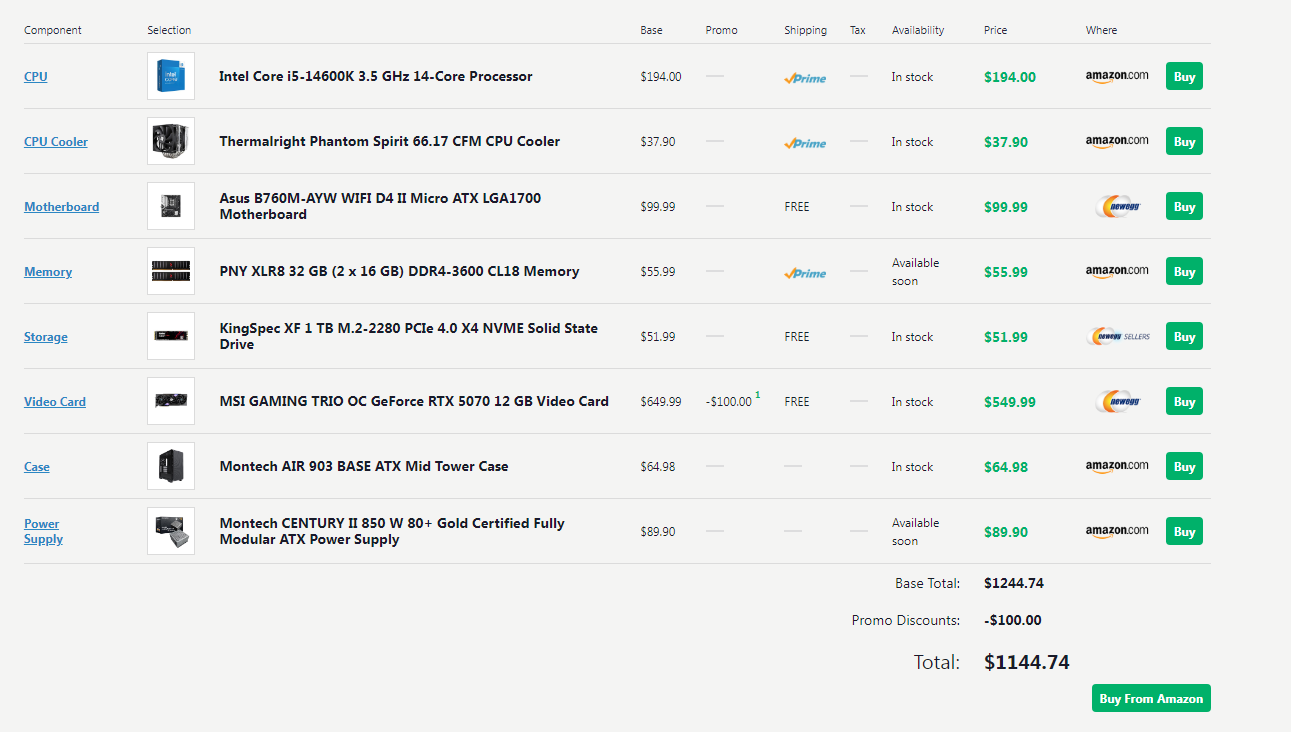Open KingSpec XF 1 TB SSD product name
Screen dimensions: 1291x732
pos(409,336)
